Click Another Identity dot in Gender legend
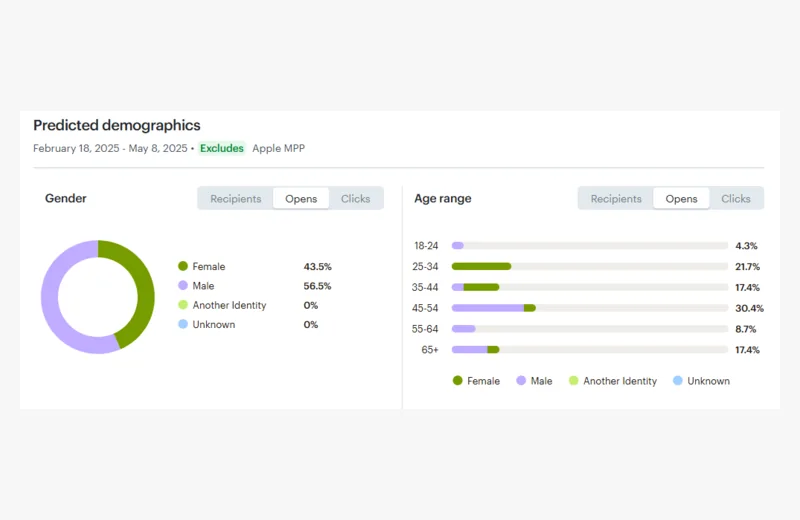Image resolution: width=800 pixels, height=520 pixels. pyautogui.click(x=183, y=305)
